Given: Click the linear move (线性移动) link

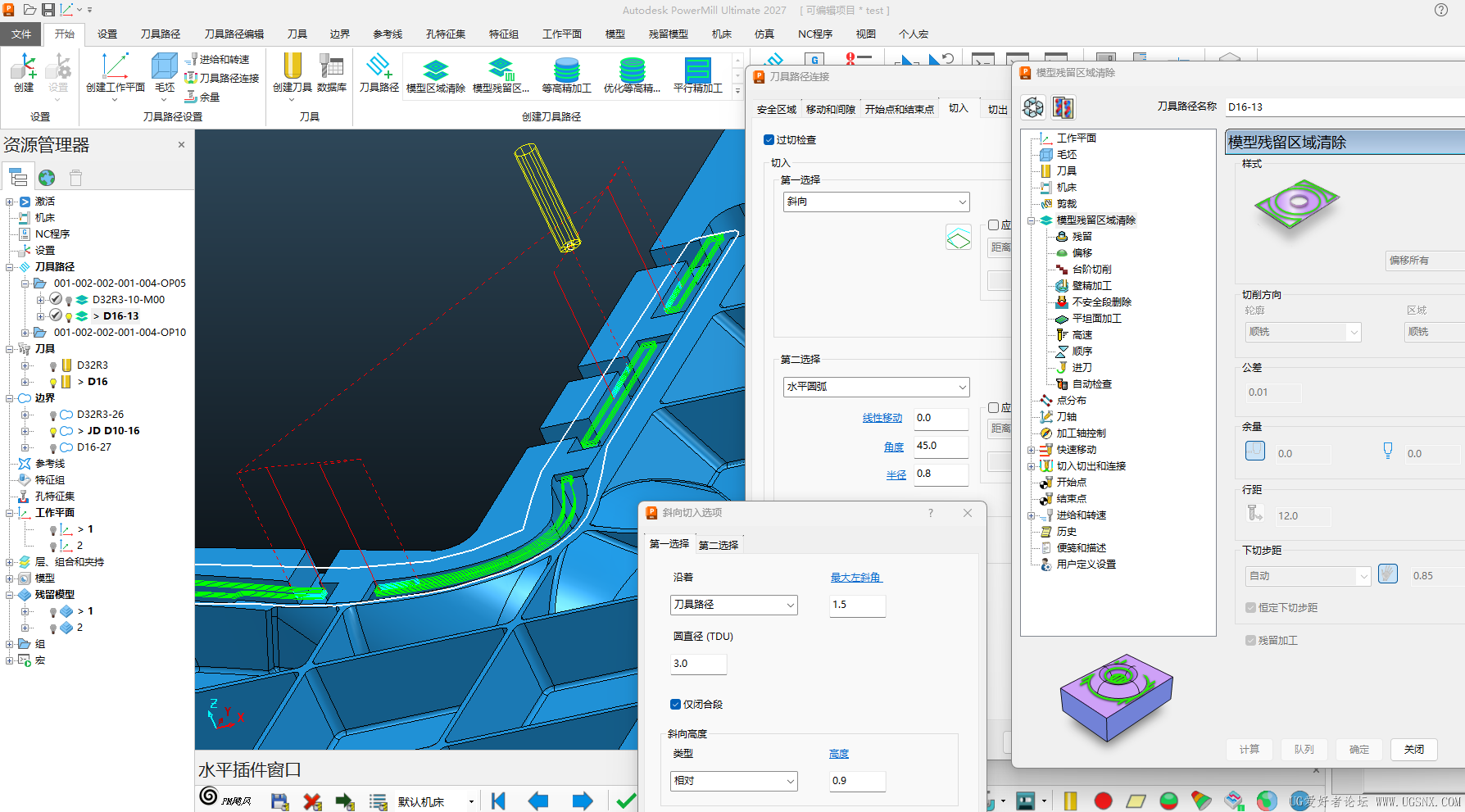Looking at the screenshot, I should click(x=882, y=418).
